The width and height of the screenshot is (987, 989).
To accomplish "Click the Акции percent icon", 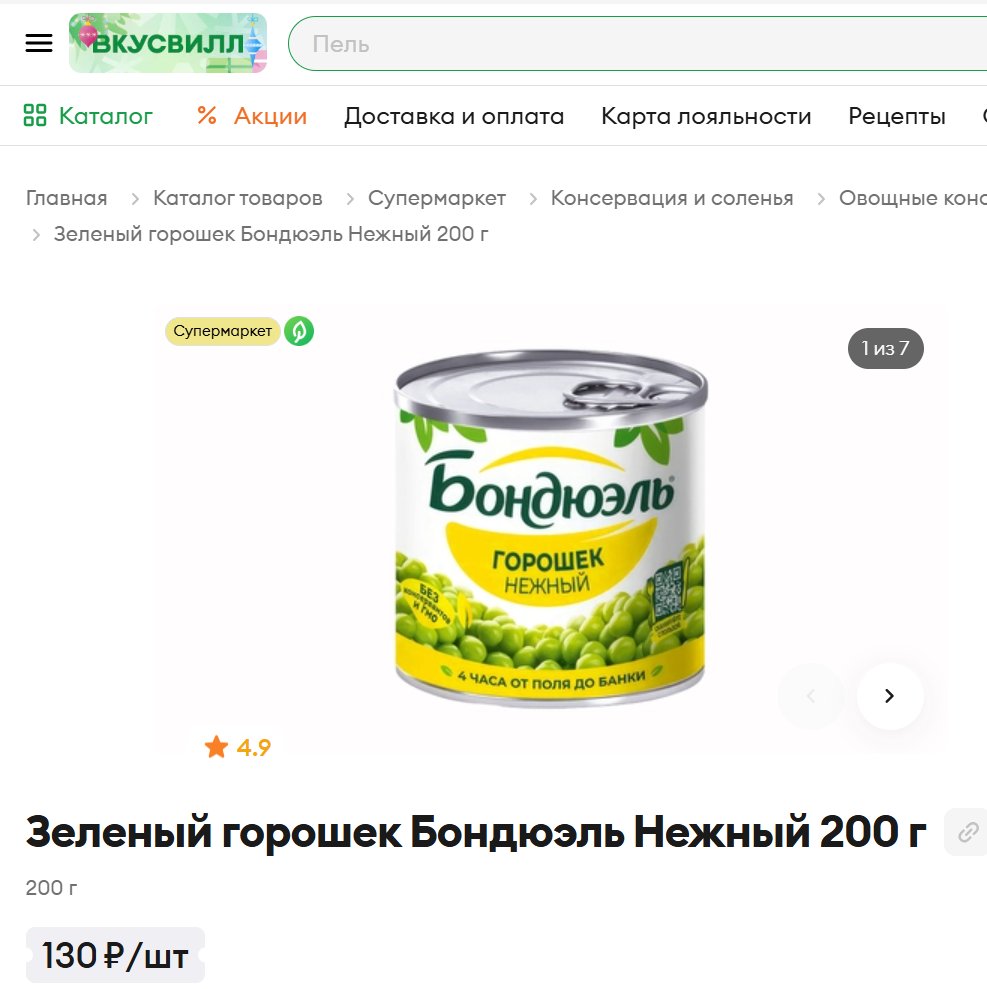I will coord(207,115).
